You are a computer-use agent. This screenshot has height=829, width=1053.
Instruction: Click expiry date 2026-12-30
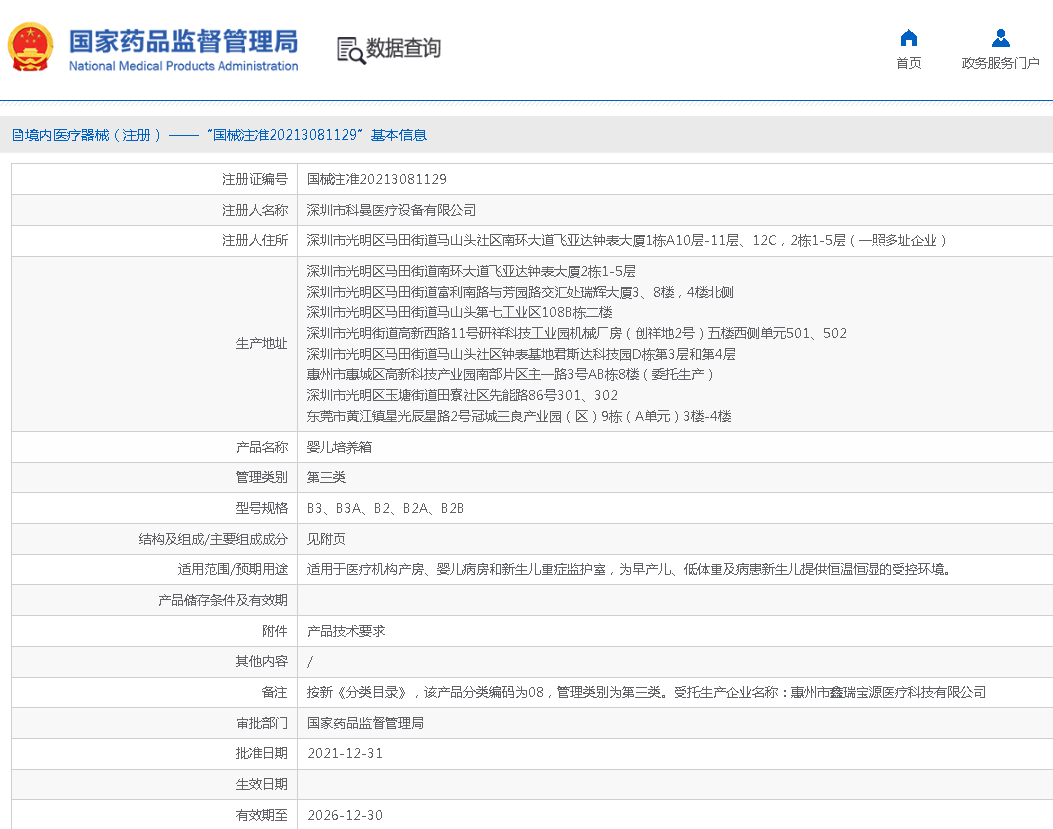[345, 815]
